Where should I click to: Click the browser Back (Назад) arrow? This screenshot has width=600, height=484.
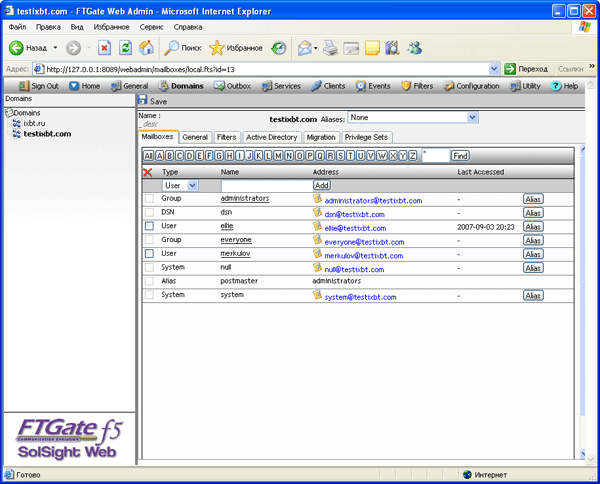[16, 48]
